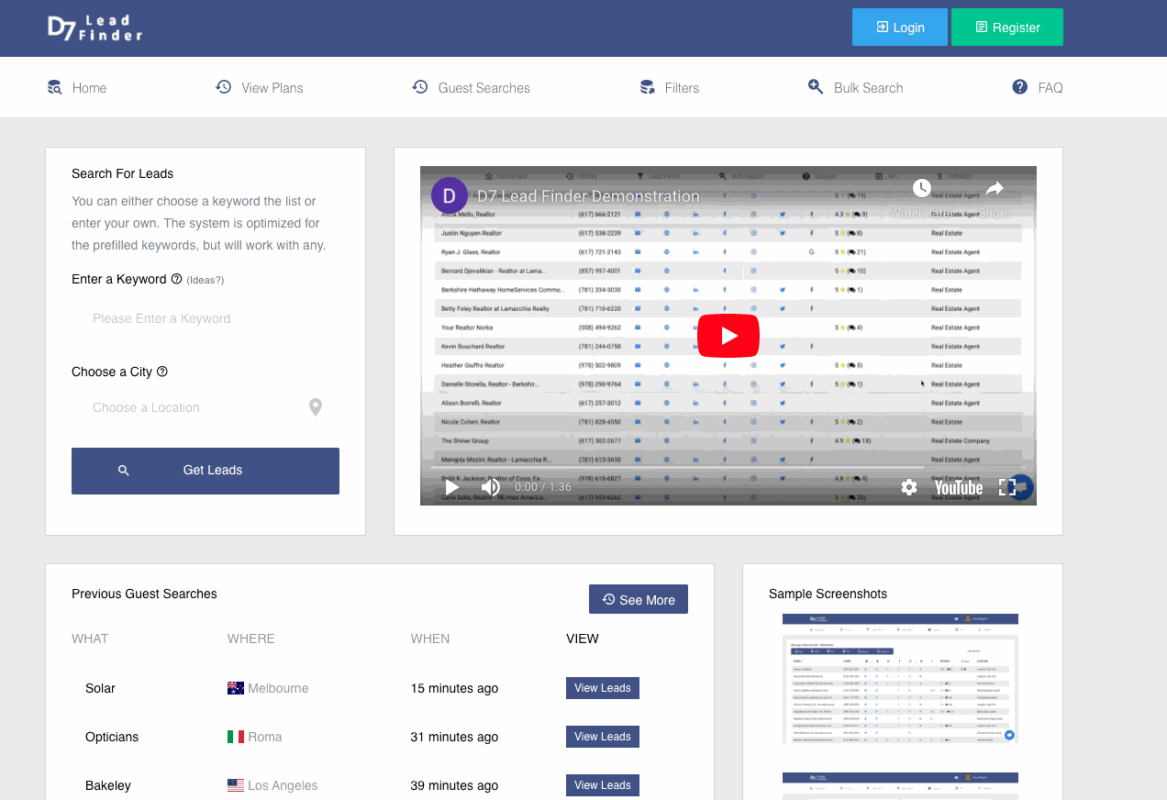Screen dimensions: 1167x800
Task: Click the D7 Lead Finder logo
Action: tap(95, 28)
